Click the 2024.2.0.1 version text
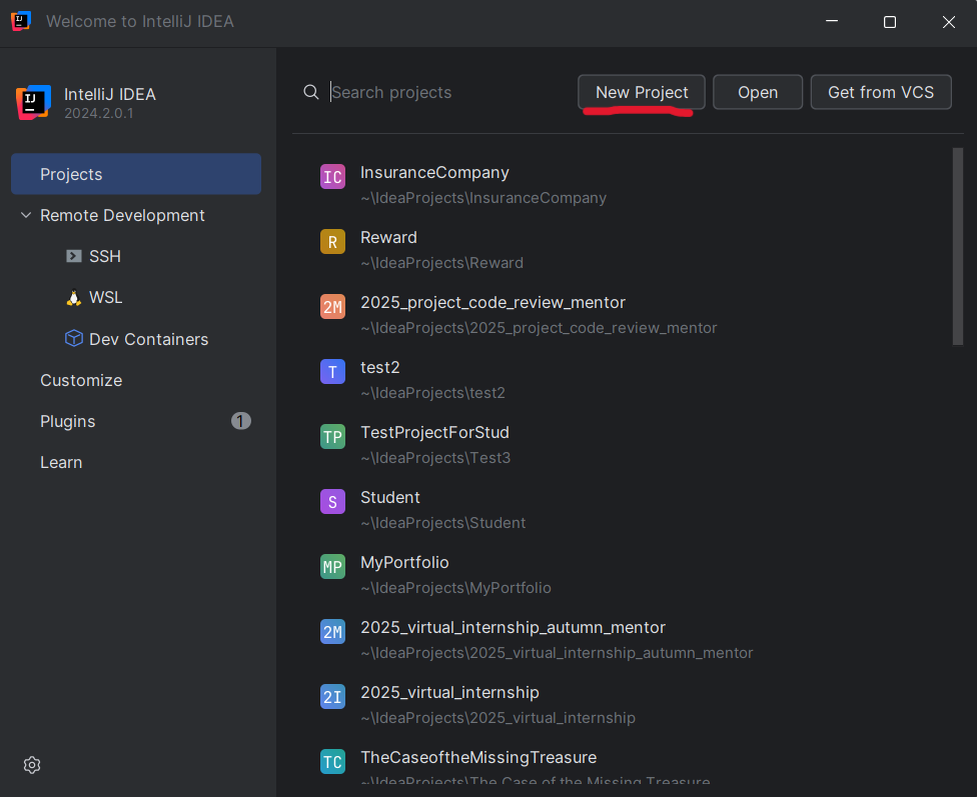The image size is (977, 797). tap(98, 113)
